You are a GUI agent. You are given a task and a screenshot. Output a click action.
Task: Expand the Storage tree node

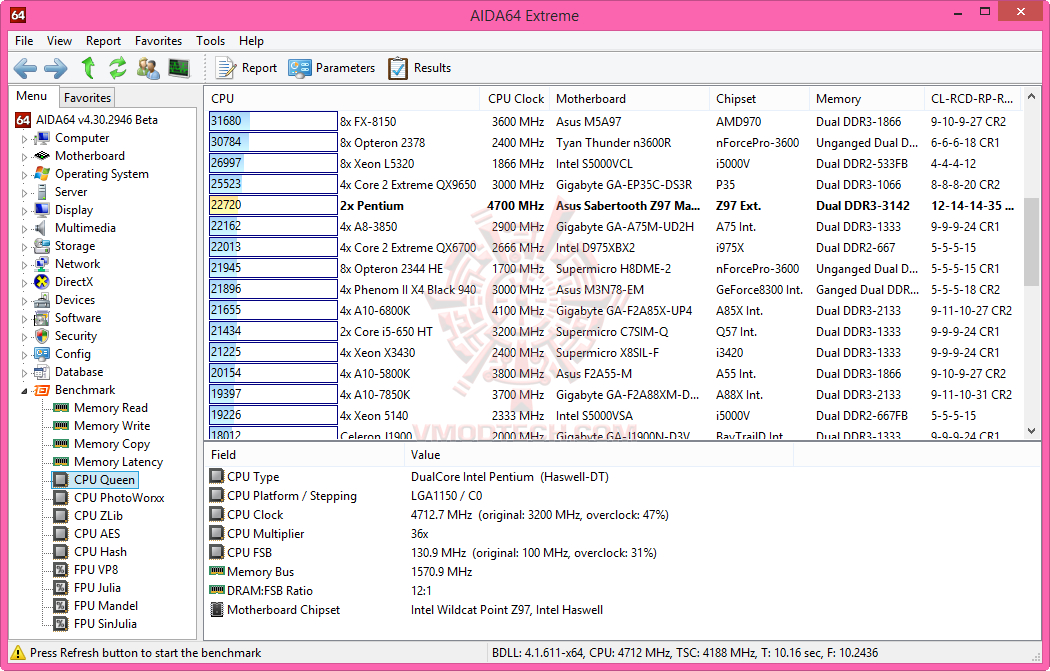point(25,247)
